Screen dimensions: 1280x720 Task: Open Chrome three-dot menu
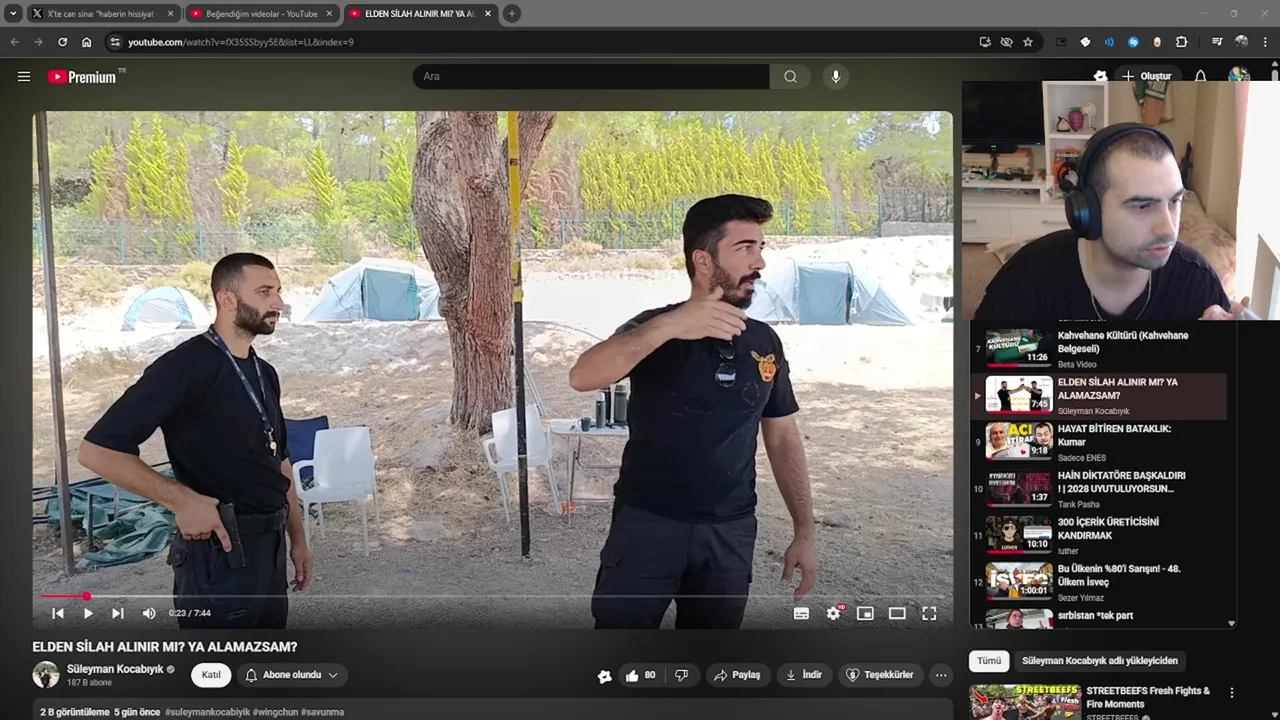click(x=1265, y=42)
